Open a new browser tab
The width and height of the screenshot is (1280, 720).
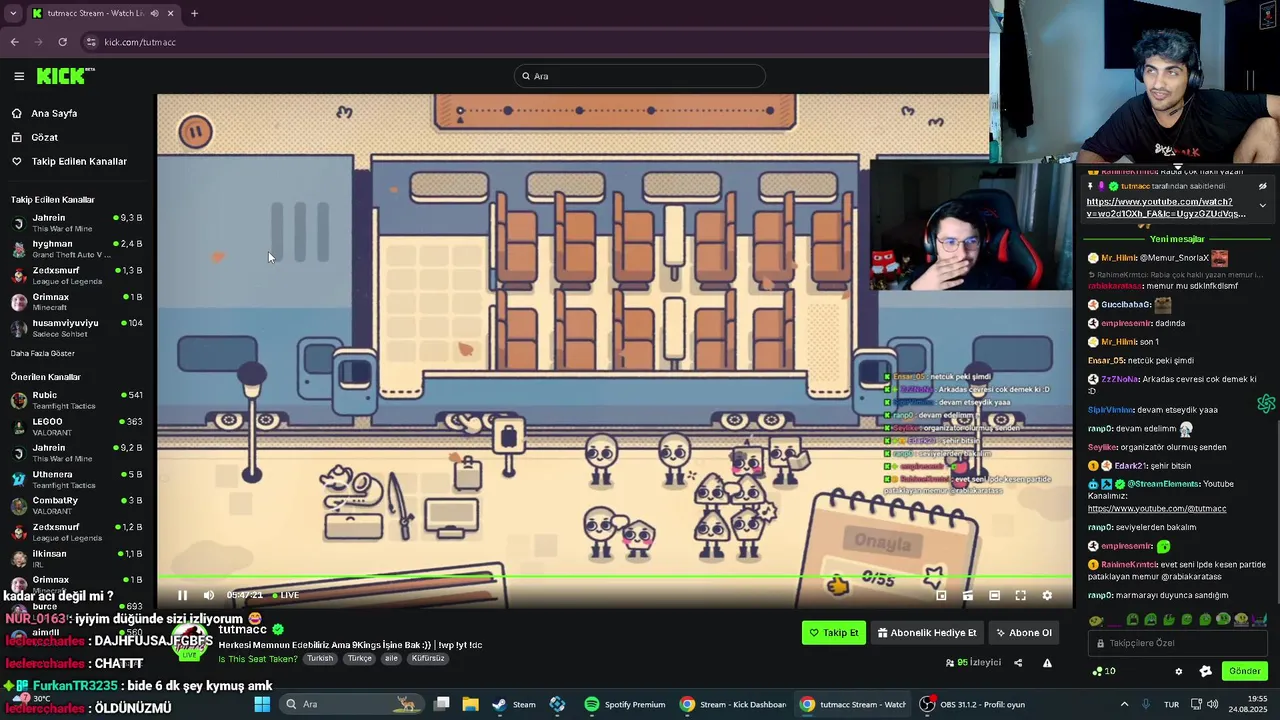click(194, 14)
